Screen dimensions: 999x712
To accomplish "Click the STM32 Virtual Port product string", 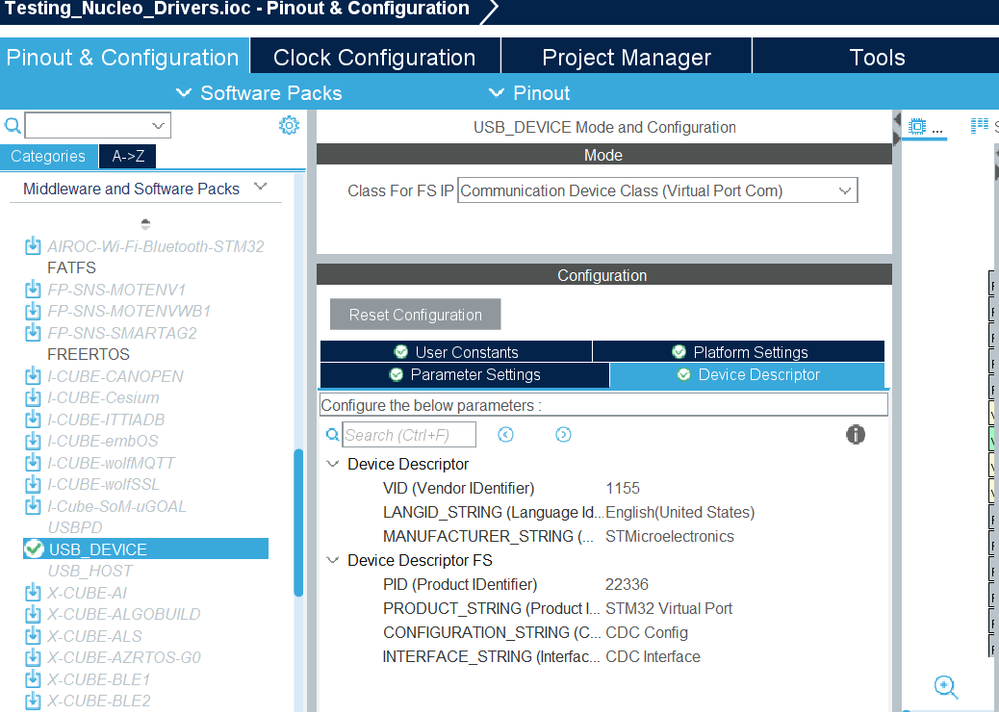I will click(669, 609).
